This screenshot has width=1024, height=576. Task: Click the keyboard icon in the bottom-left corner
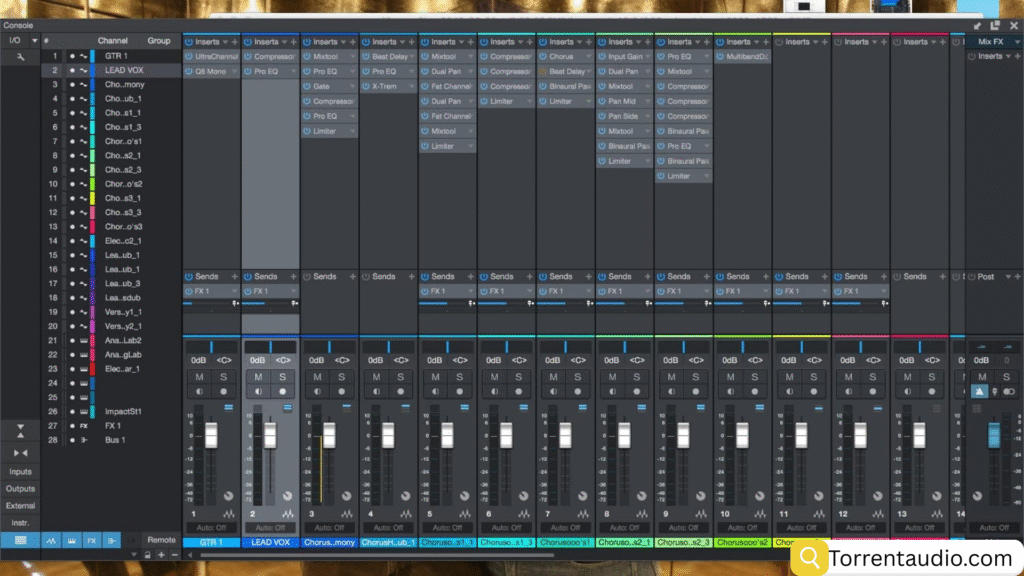coord(20,540)
